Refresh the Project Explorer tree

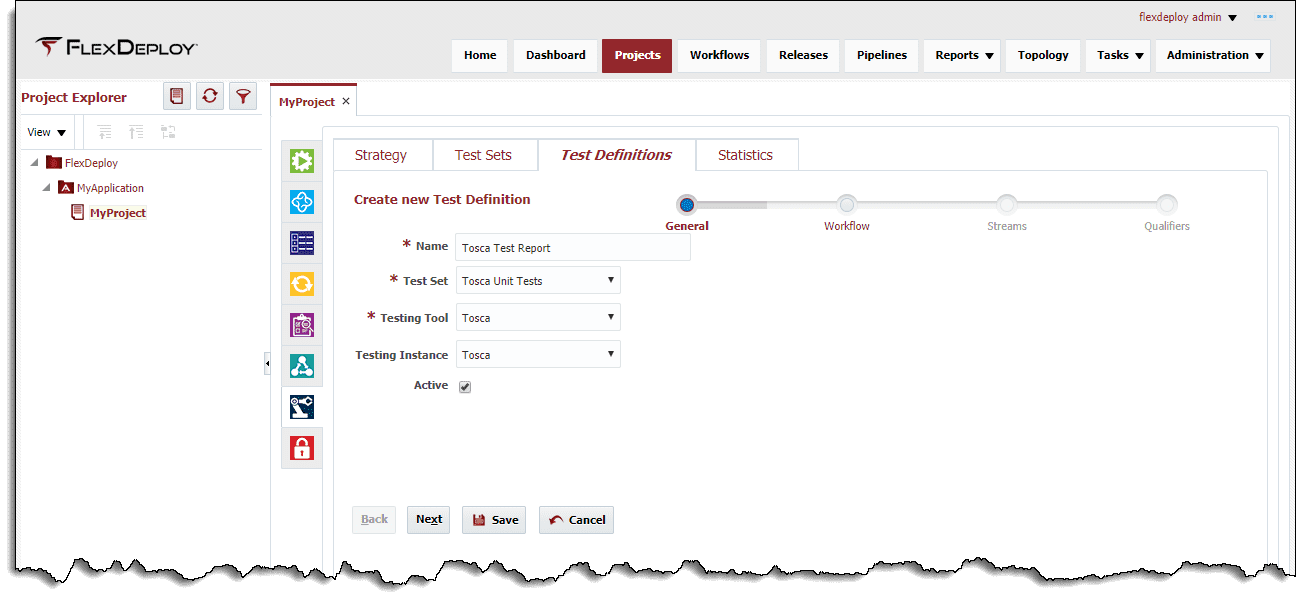[210, 96]
